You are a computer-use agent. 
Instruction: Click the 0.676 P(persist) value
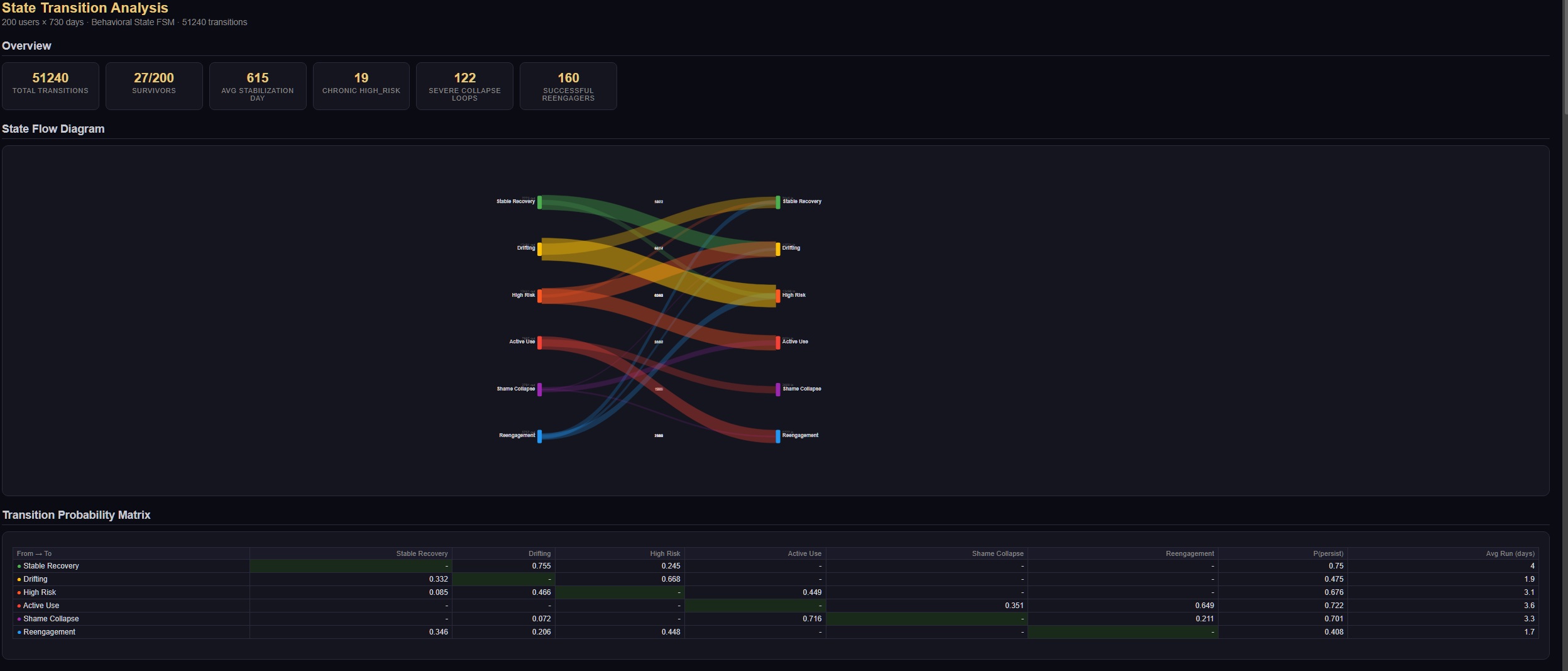pyautogui.click(x=1283, y=592)
